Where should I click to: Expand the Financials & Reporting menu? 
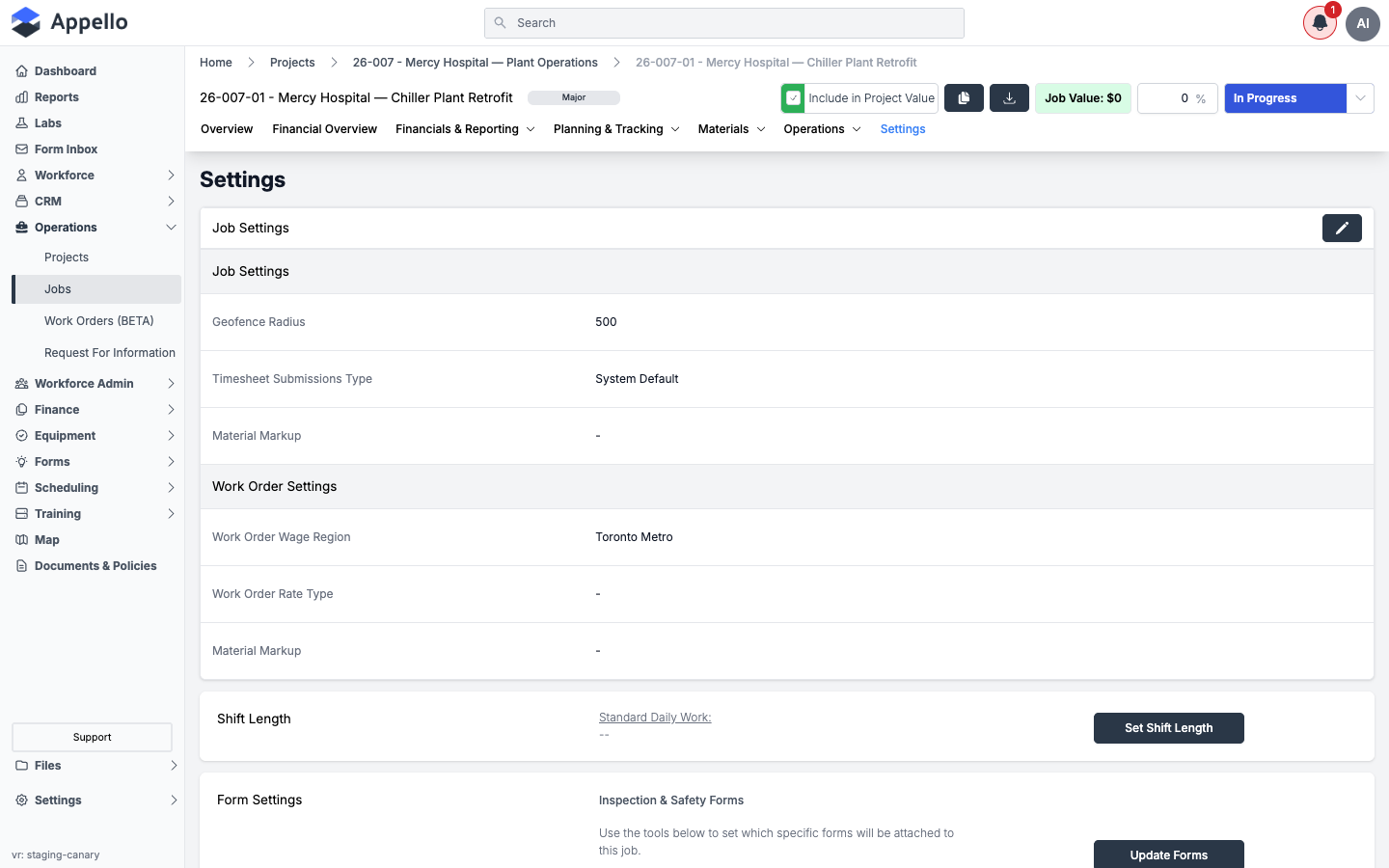465,129
